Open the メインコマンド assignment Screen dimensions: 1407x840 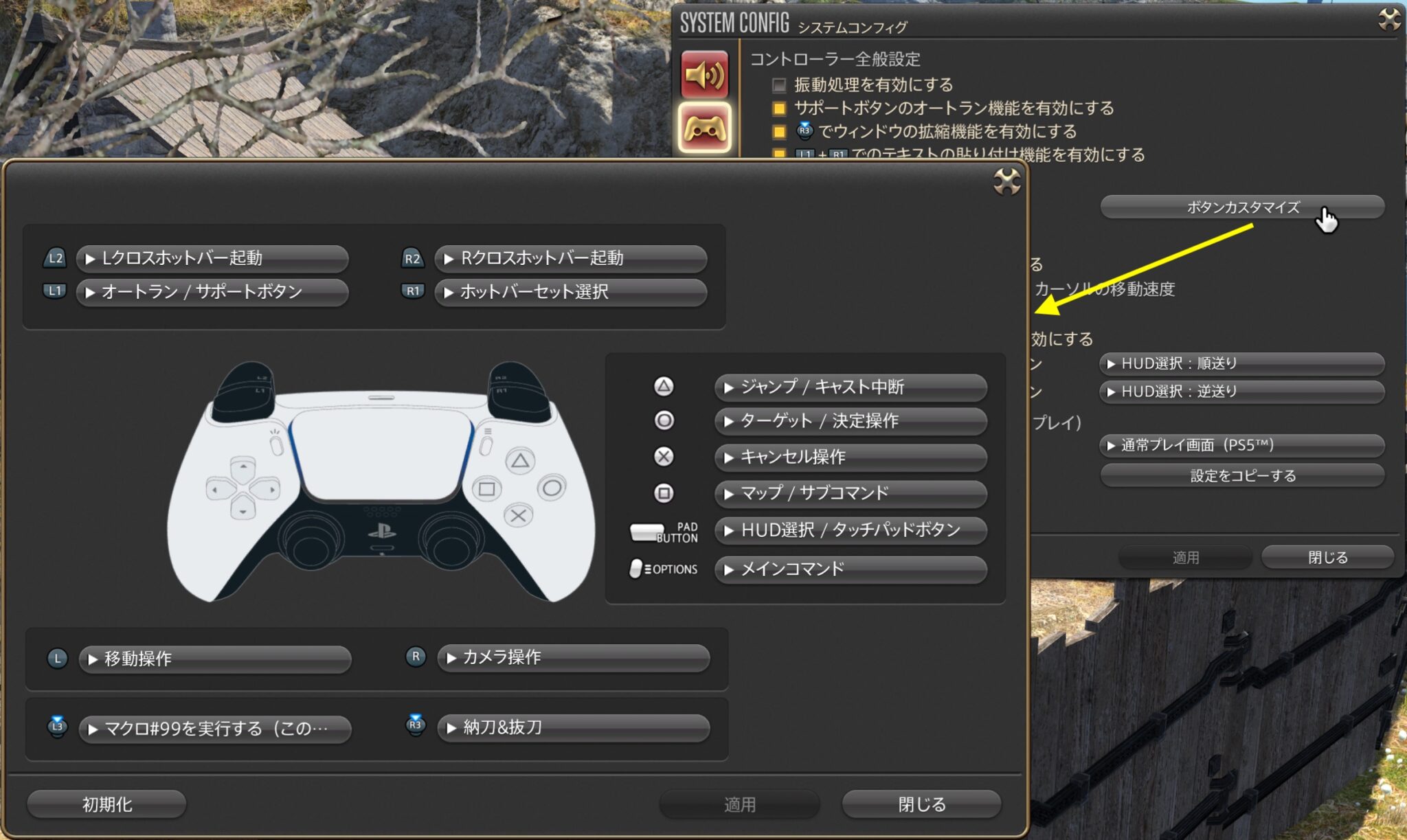tap(852, 569)
